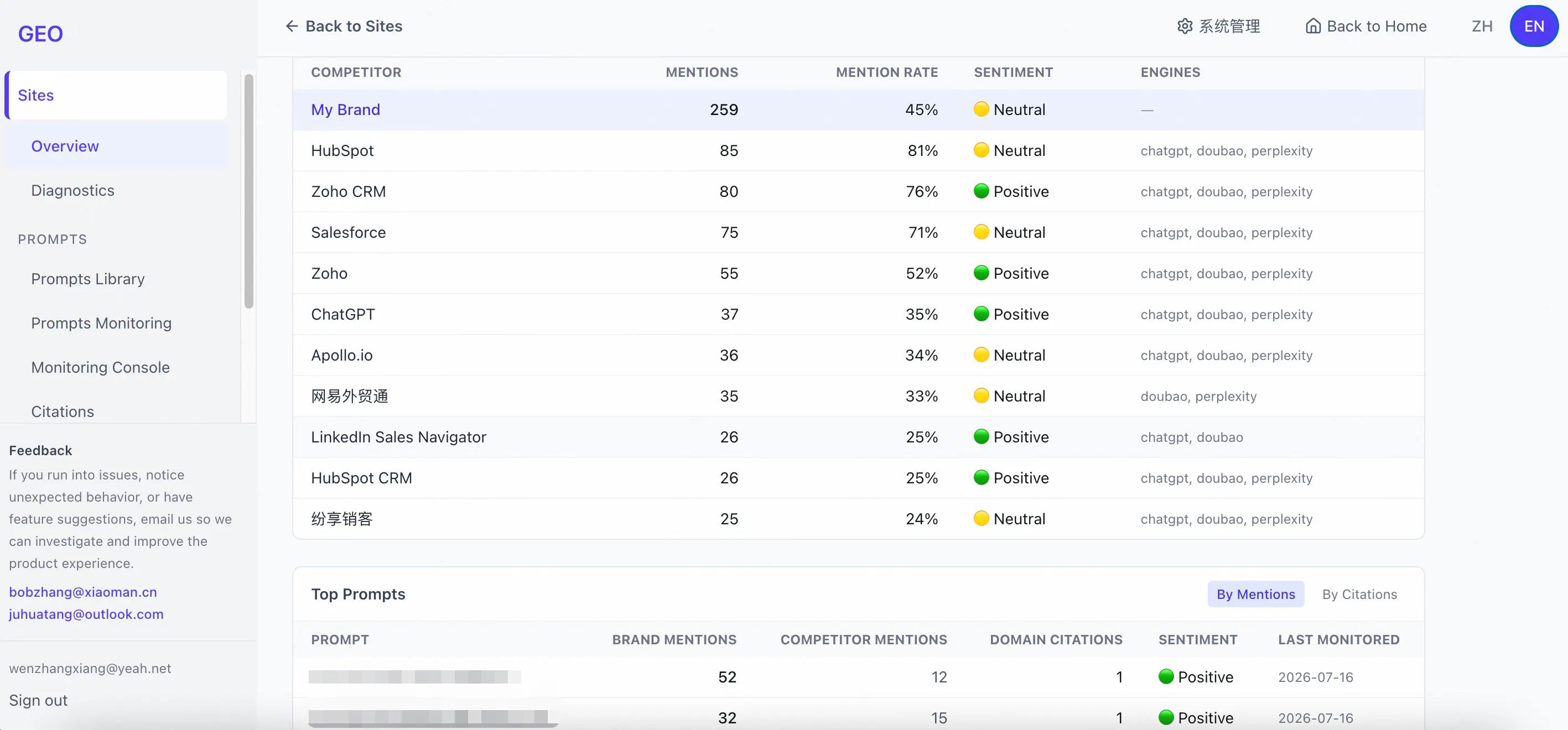Select the LinkedIn Sales Navigator competitor name

399,437
